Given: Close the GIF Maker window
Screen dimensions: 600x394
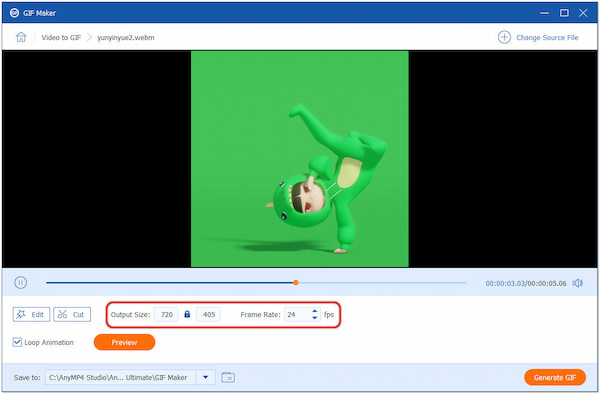Looking at the screenshot, I should pyautogui.click(x=583, y=13).
